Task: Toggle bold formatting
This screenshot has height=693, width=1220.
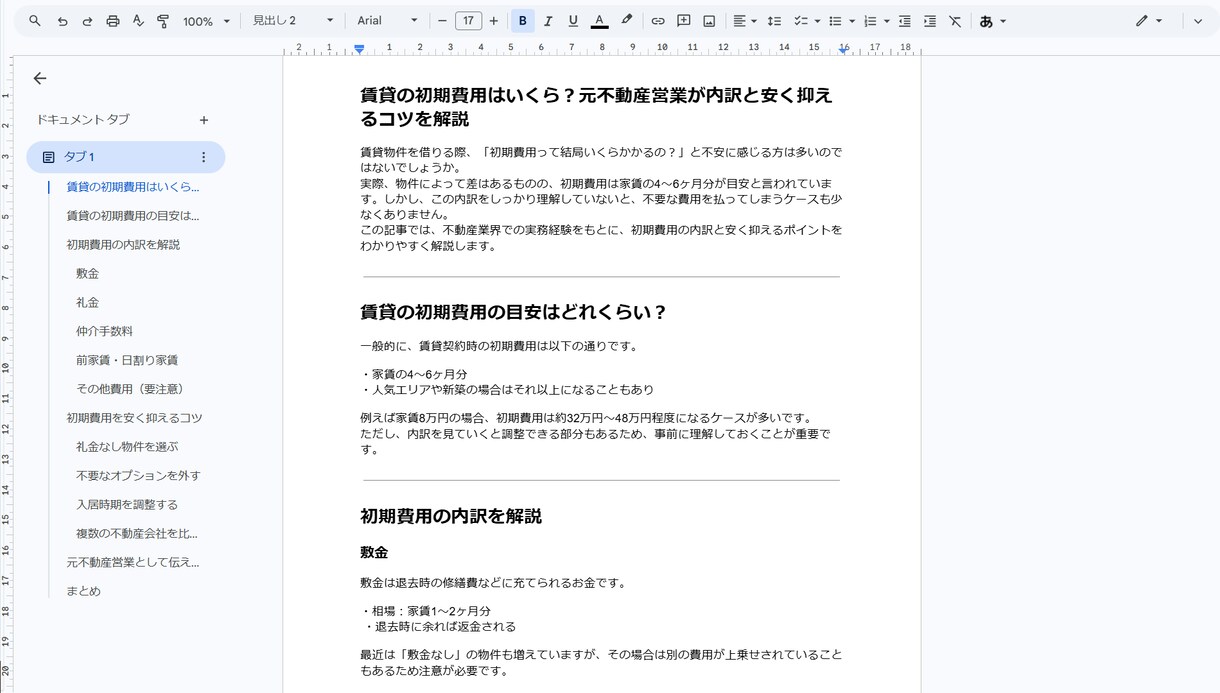Action: [x=523, y=21]
